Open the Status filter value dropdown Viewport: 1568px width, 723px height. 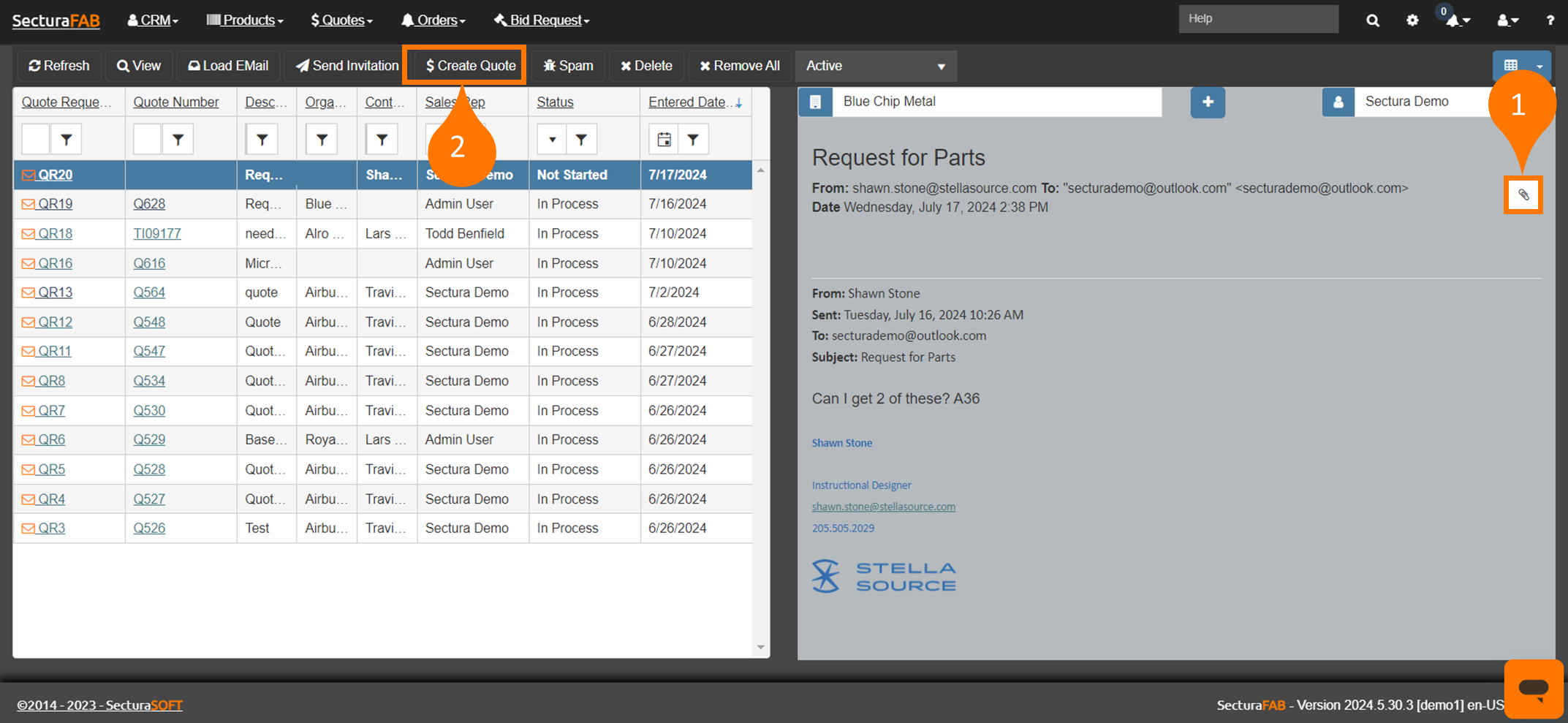(552, 139)
